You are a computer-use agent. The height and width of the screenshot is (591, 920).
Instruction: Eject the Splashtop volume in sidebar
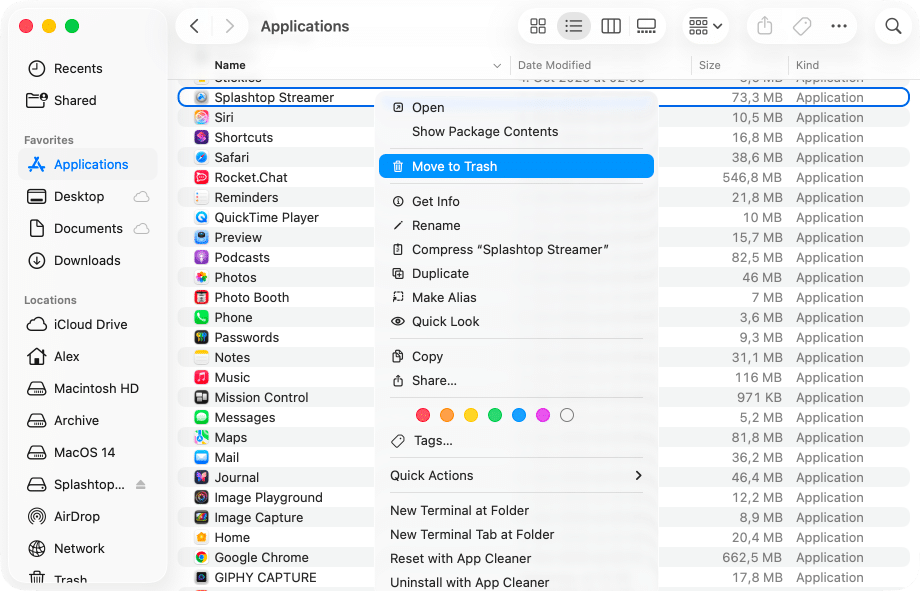pyautogui.click(x=141, y=485)
